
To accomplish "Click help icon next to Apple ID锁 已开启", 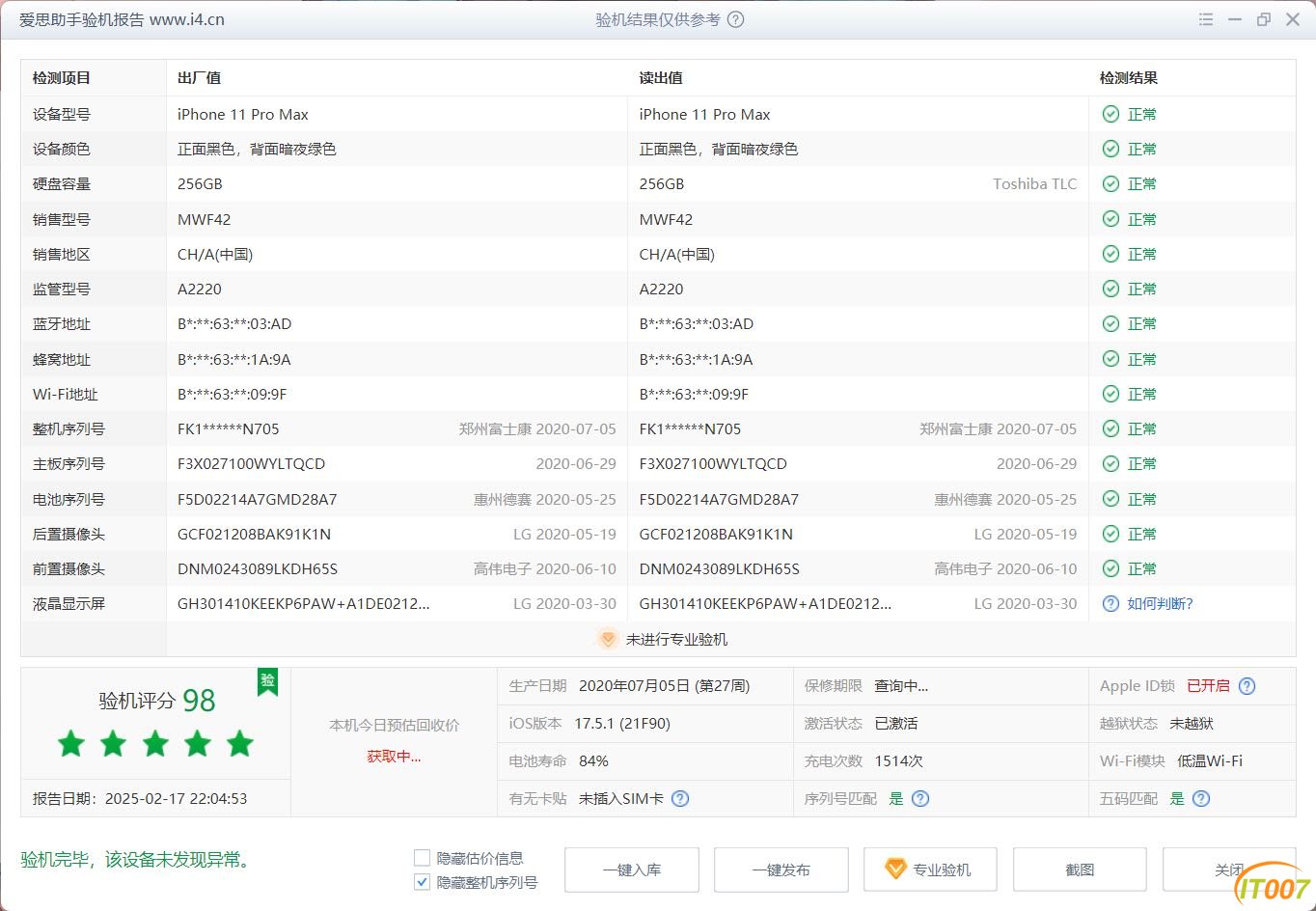I will (1247, 686).
